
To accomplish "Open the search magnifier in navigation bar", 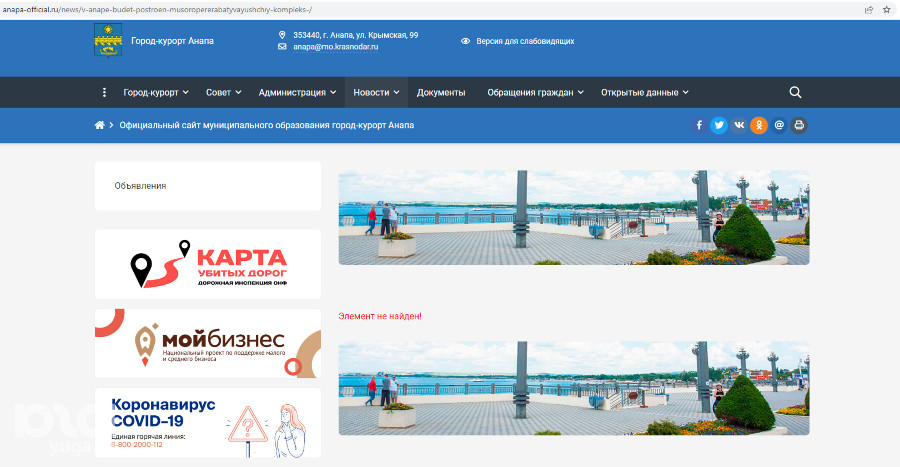I will (x=795, y=92).
